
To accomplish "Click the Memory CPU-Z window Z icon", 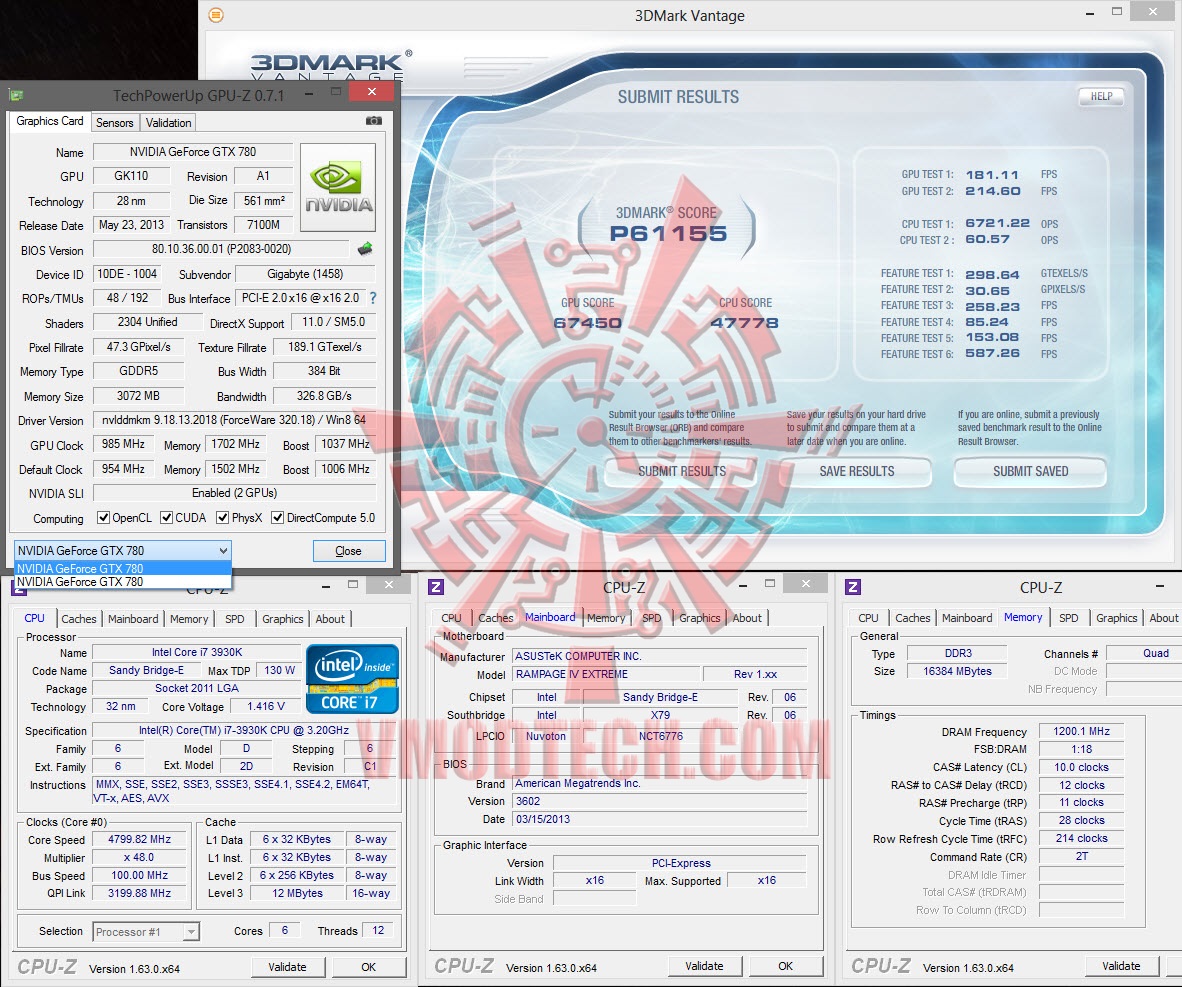I will coord(853,587).
